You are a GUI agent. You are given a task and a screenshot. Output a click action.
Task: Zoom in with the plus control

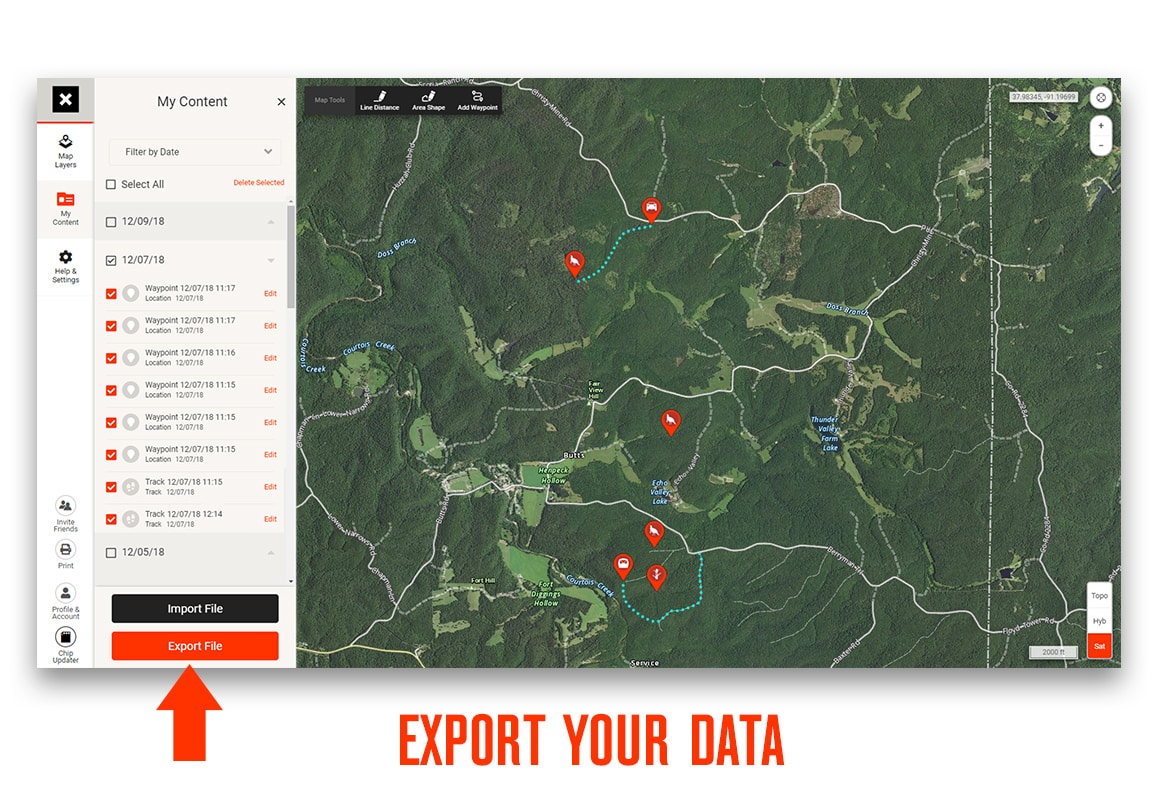pos(1100,127)
